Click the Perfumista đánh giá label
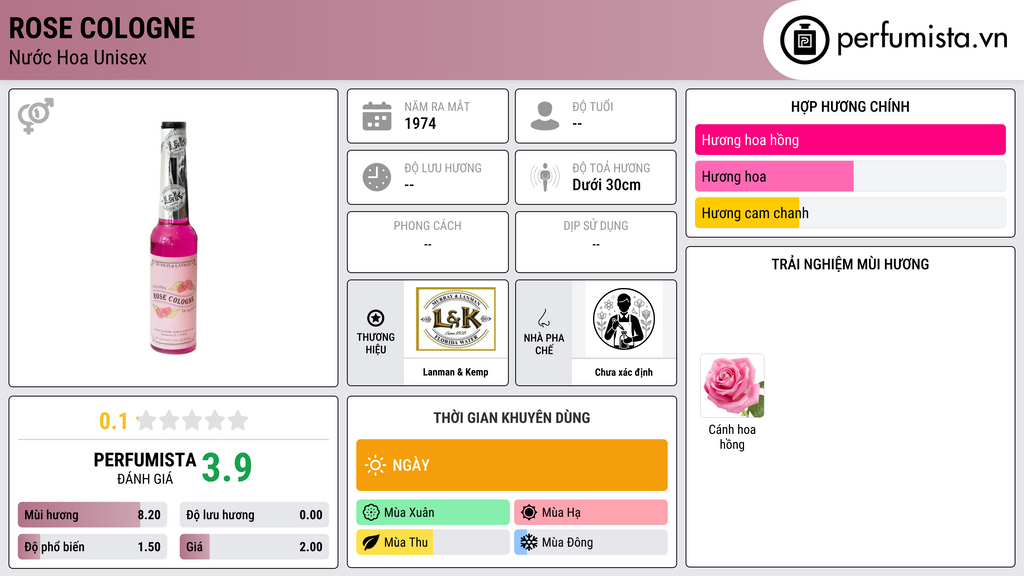This screenshot has width=1024, height=576. tap(145, 468)
